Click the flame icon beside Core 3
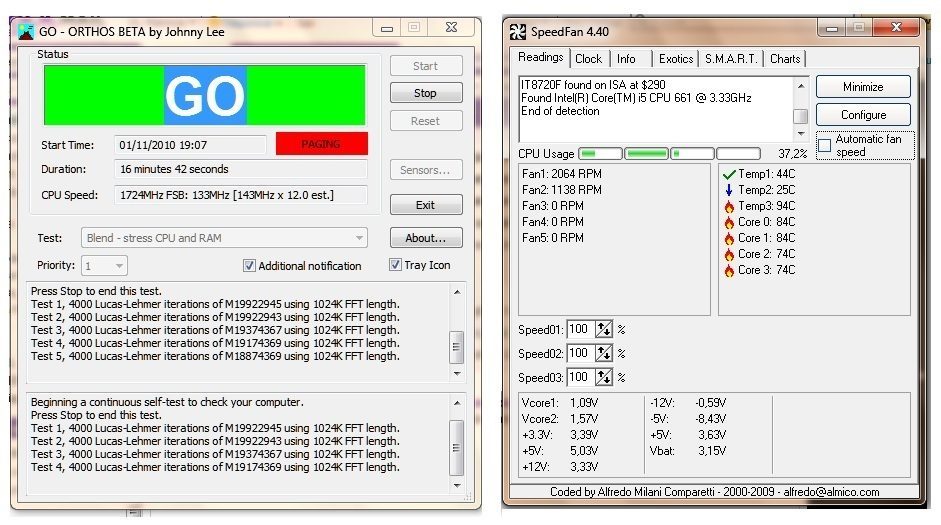The image size is (941, 525). 729,271
